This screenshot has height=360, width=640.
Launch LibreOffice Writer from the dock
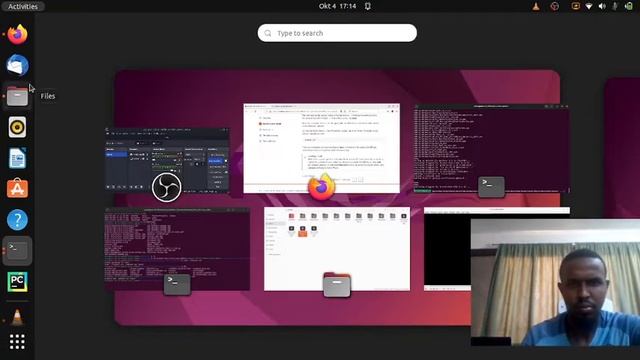17,158
